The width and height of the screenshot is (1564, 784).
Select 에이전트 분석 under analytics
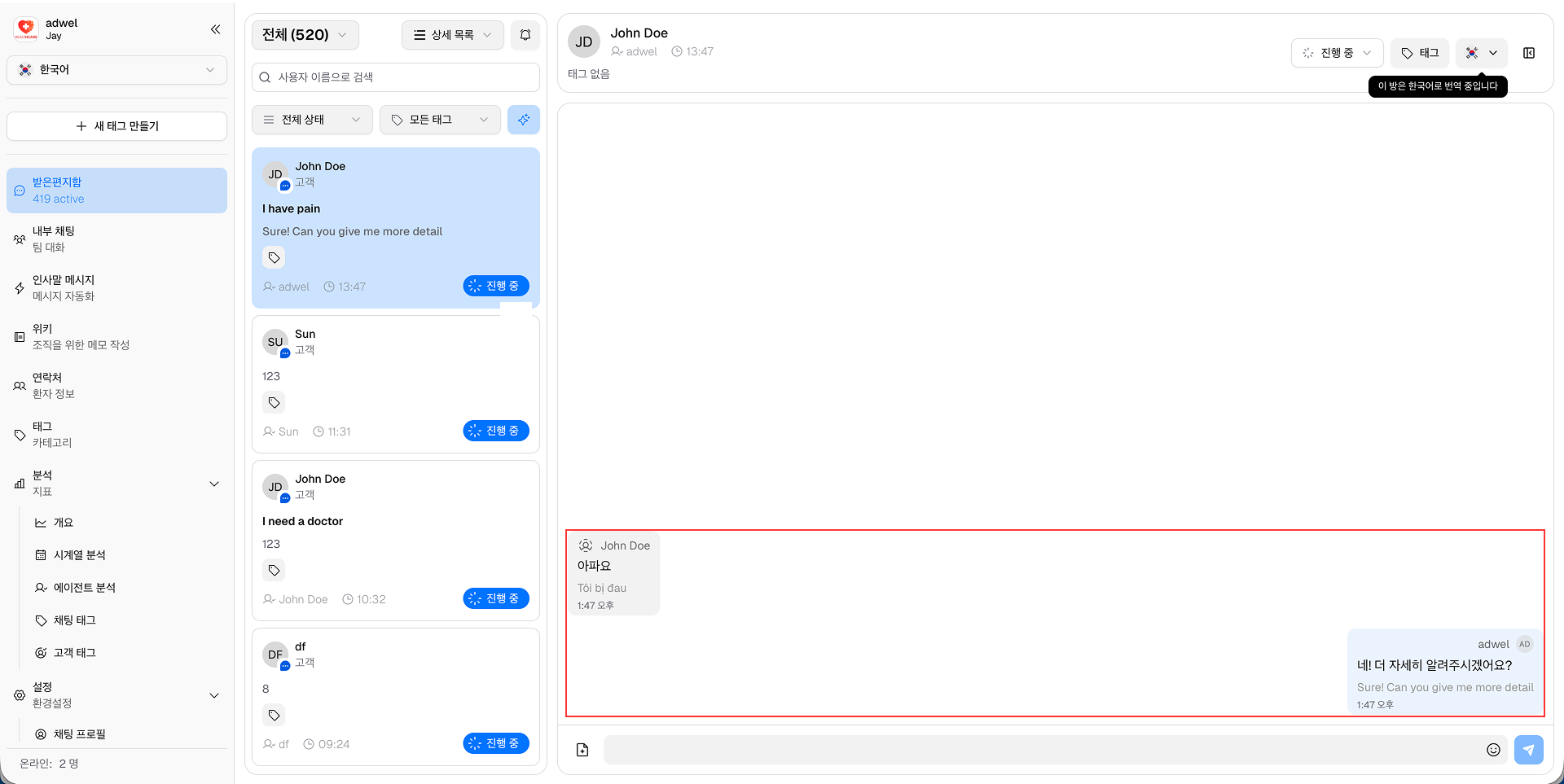click(85, 587)
